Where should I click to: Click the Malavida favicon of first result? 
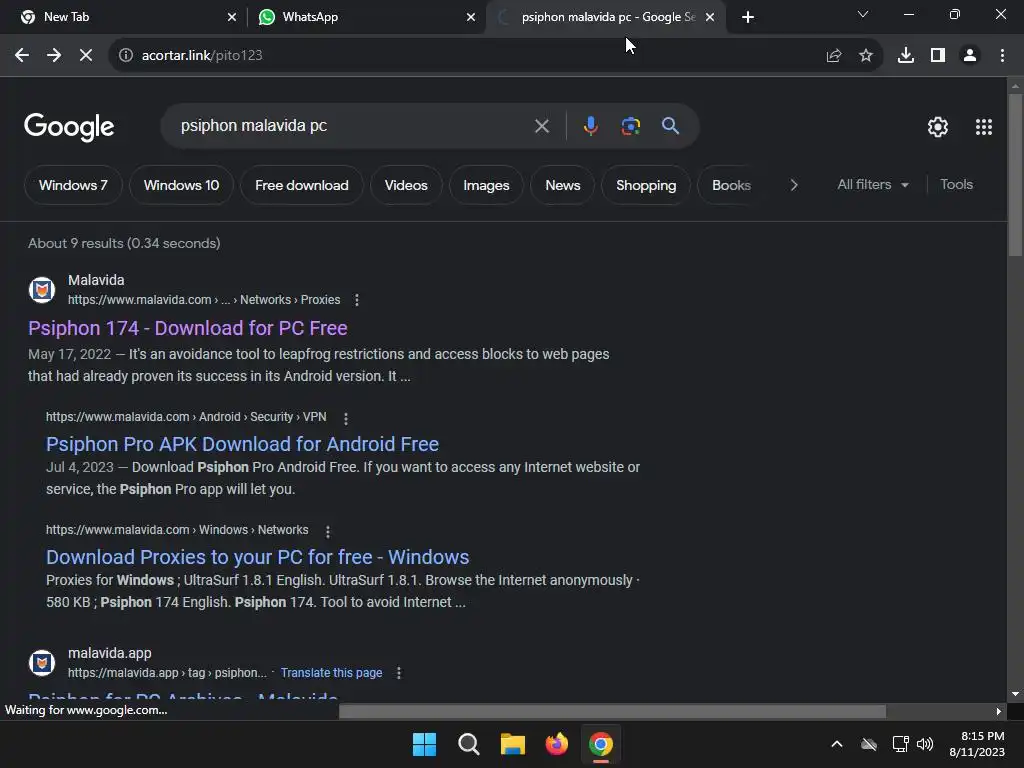[x=42, y=290]
